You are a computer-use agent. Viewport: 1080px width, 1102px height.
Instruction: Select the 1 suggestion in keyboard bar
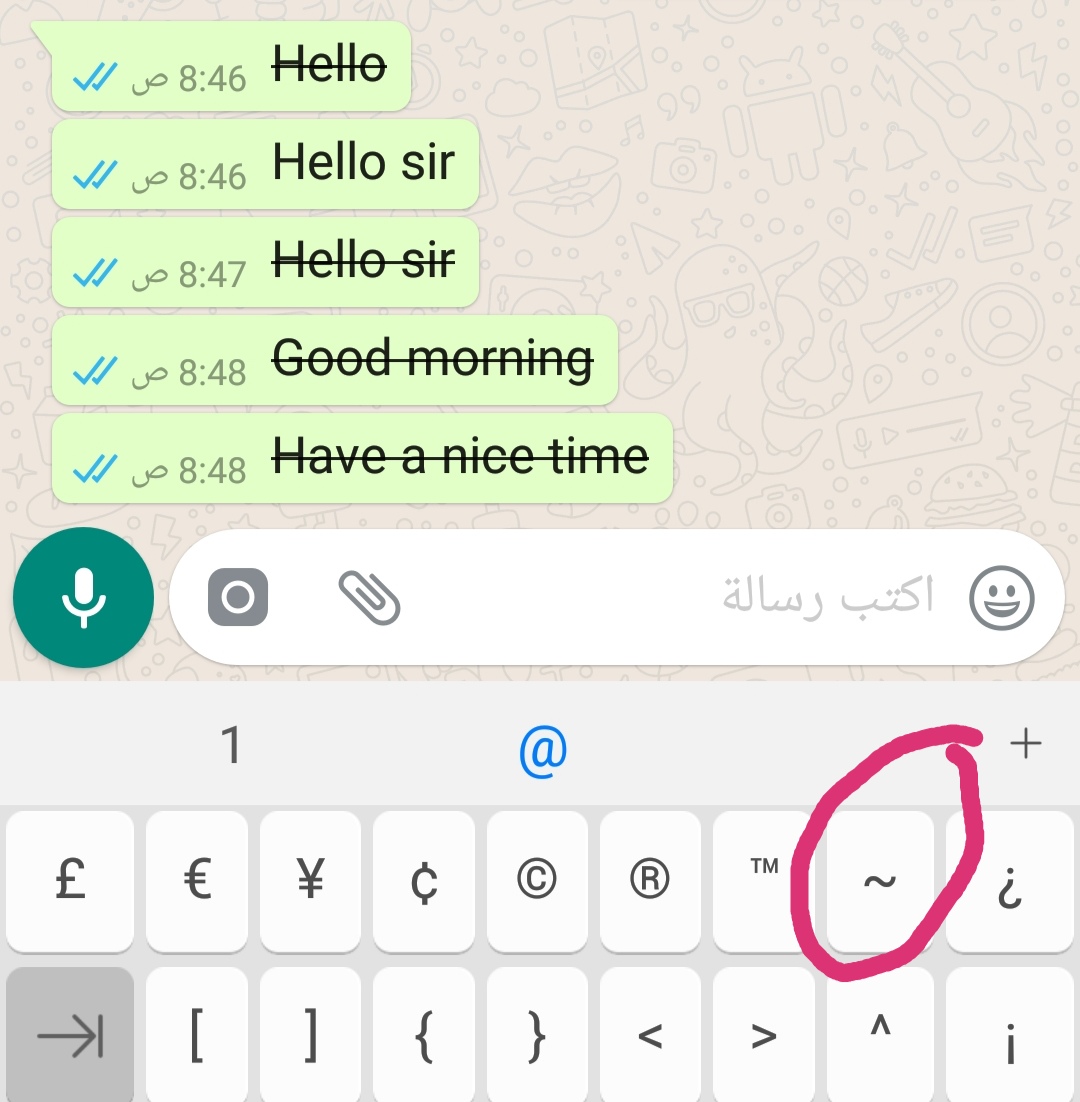coord(231,745)
